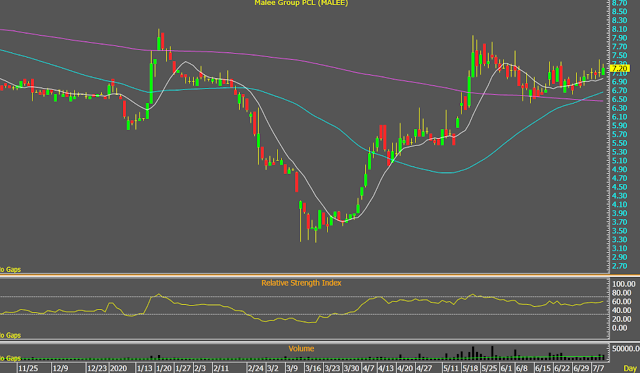Viewport: 640px width, 373px height.
Task: Click the 50000.0 volume axis value
Action: (x=625, y=349)
